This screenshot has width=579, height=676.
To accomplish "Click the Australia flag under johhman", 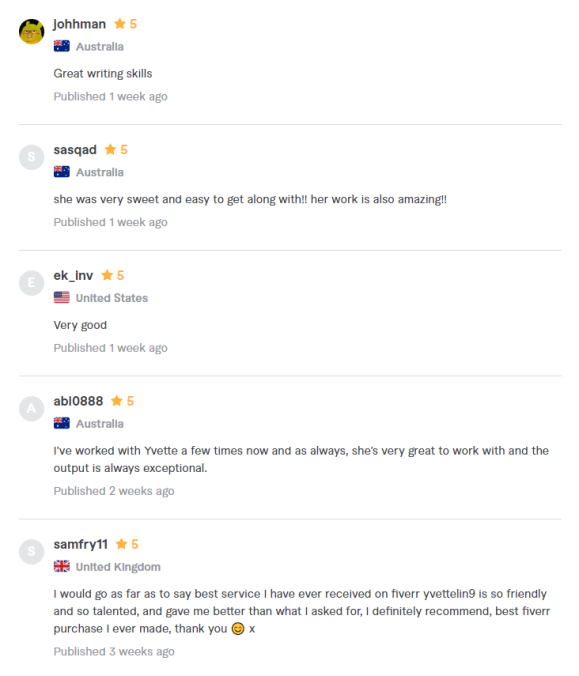I will [62, 46].
